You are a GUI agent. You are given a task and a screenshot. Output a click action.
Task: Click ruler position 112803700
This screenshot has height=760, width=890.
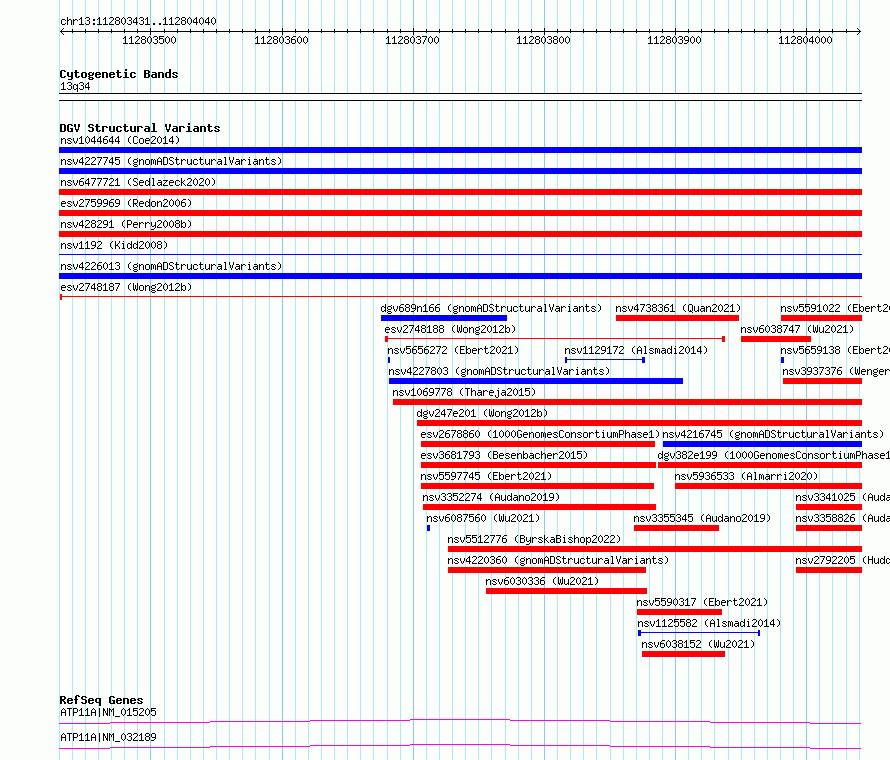[x=413, y=40]
